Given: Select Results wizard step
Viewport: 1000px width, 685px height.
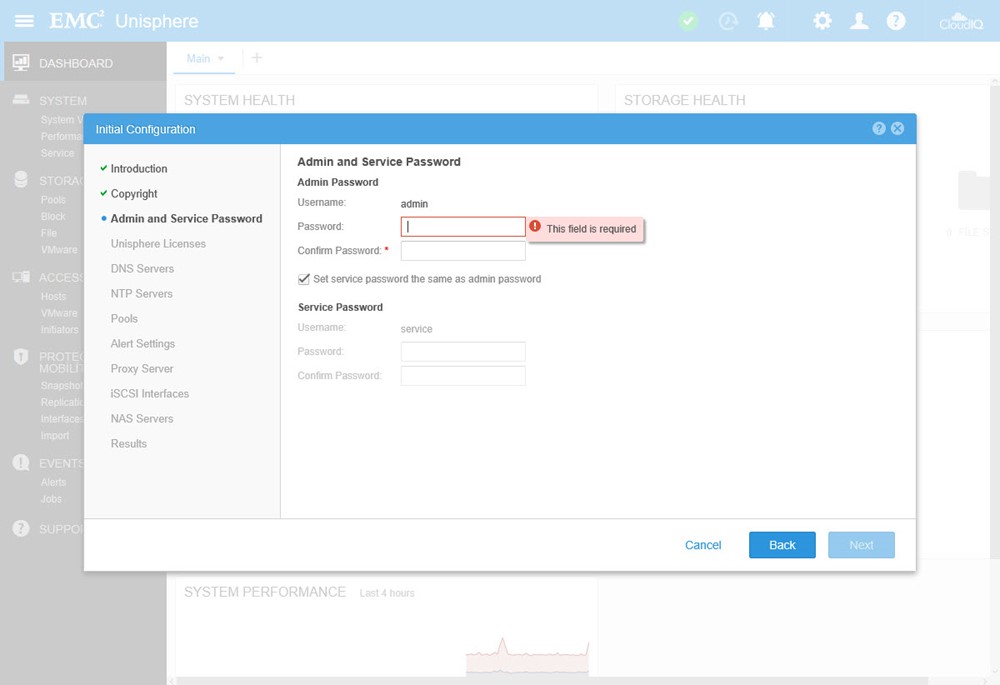Looking at the screenshot, I should point(129,443).
